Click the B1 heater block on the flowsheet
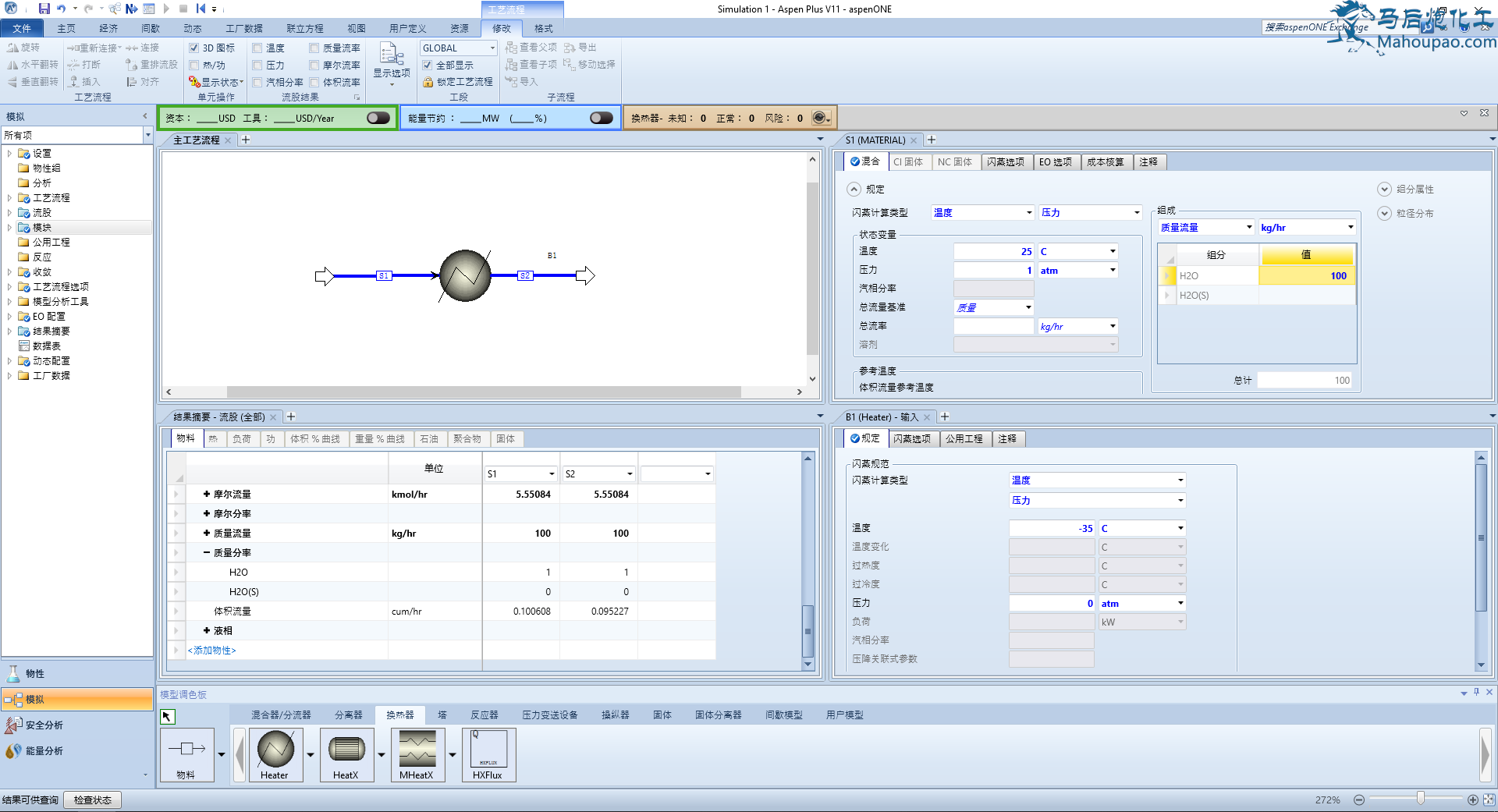 click(465, 275)
